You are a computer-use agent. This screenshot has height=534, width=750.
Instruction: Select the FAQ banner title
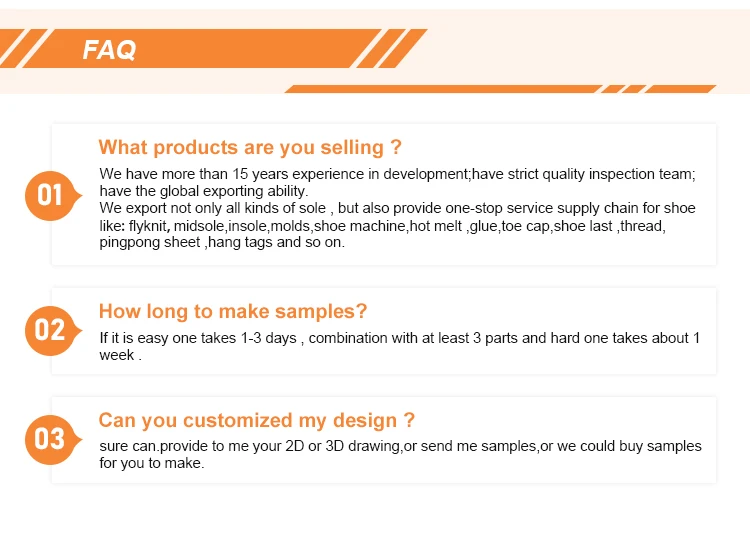coord(109,49)
